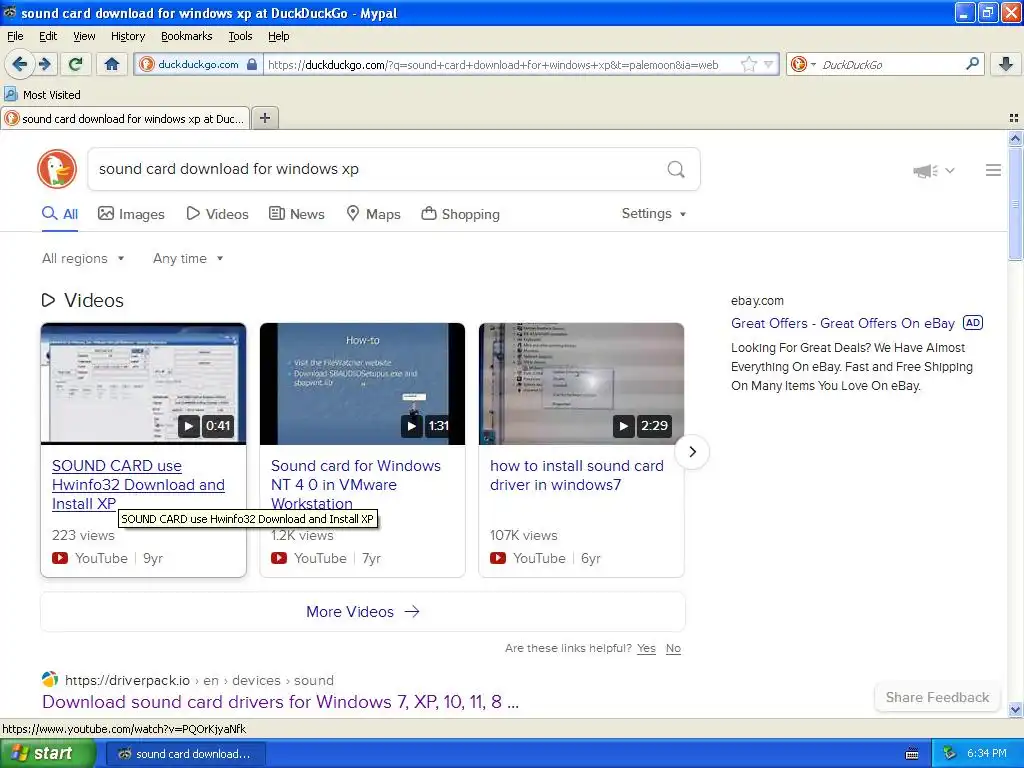Switch to the News tab
This screenshot has height=768, width=1024.
[x=297, y=214]
